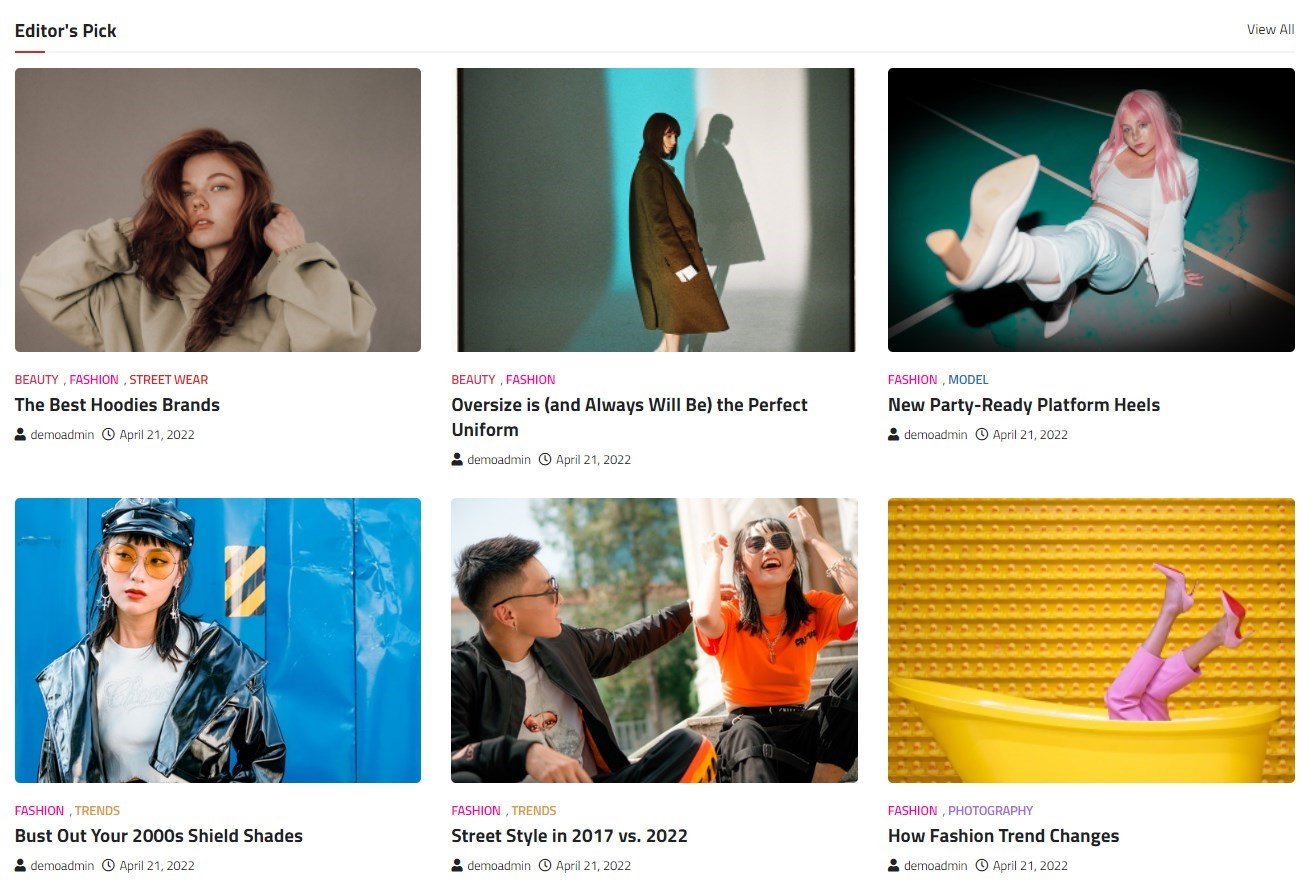Click author icon under Oversize is the Perfect Uniform

(458, 460)
